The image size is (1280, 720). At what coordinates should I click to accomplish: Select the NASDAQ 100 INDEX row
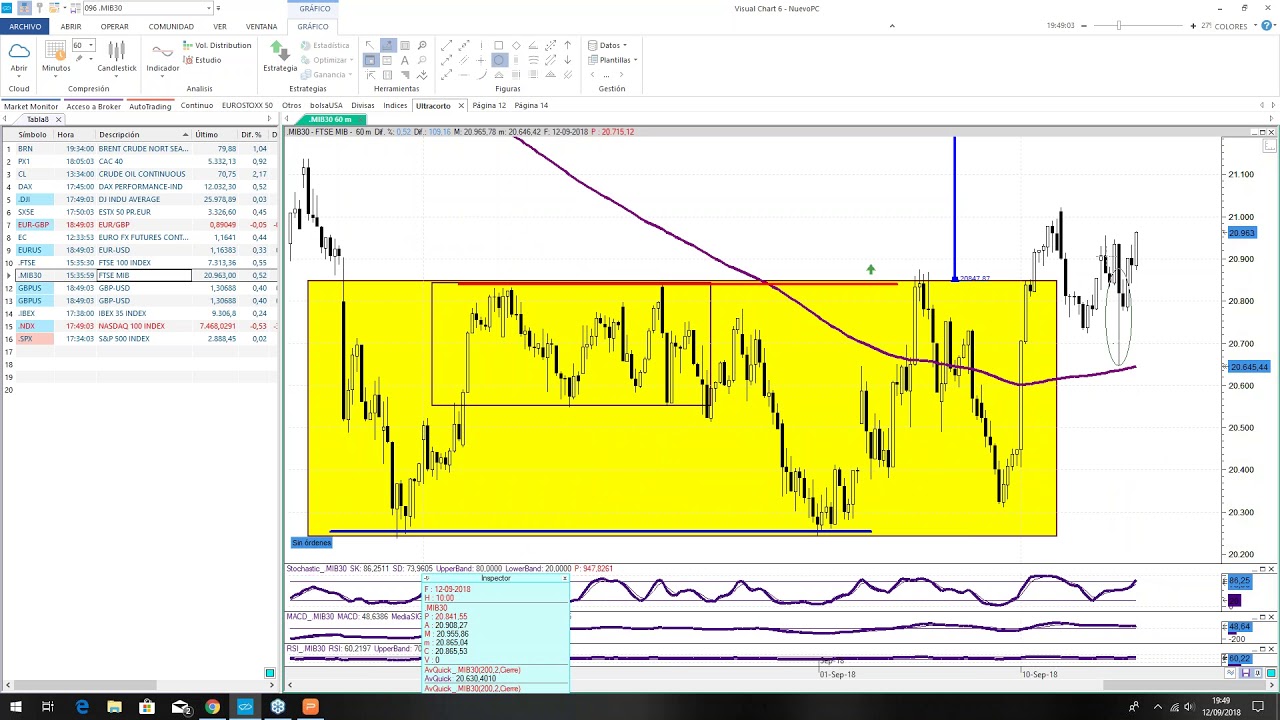pos(140,326)
